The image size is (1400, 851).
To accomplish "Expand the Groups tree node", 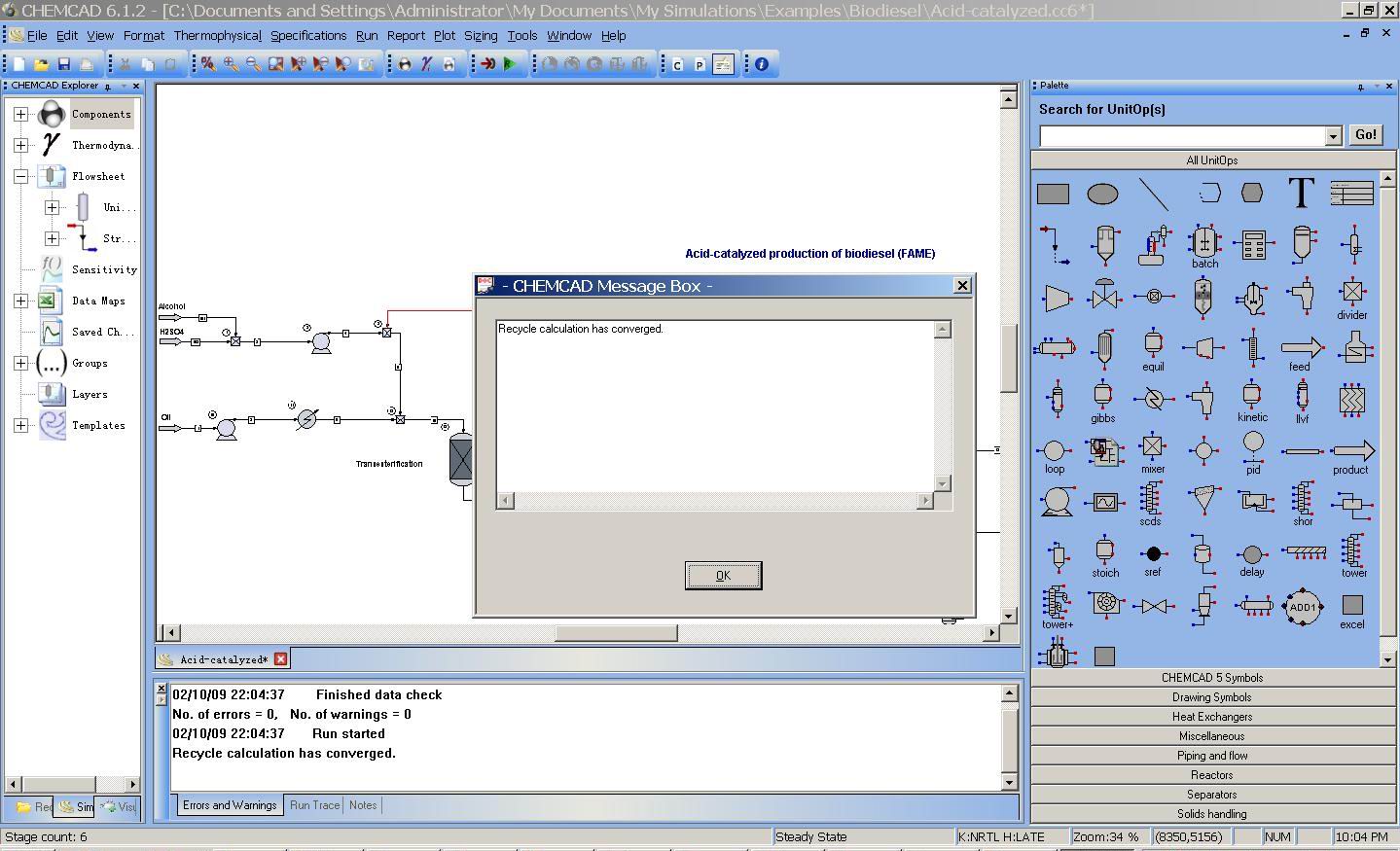I will coord(20,363).
